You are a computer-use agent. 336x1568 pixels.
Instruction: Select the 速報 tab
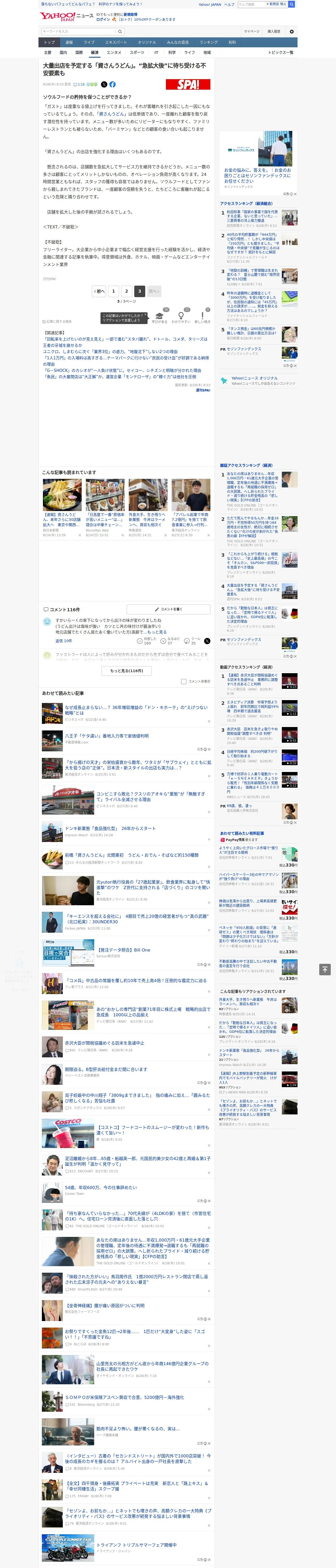[69, 43]
